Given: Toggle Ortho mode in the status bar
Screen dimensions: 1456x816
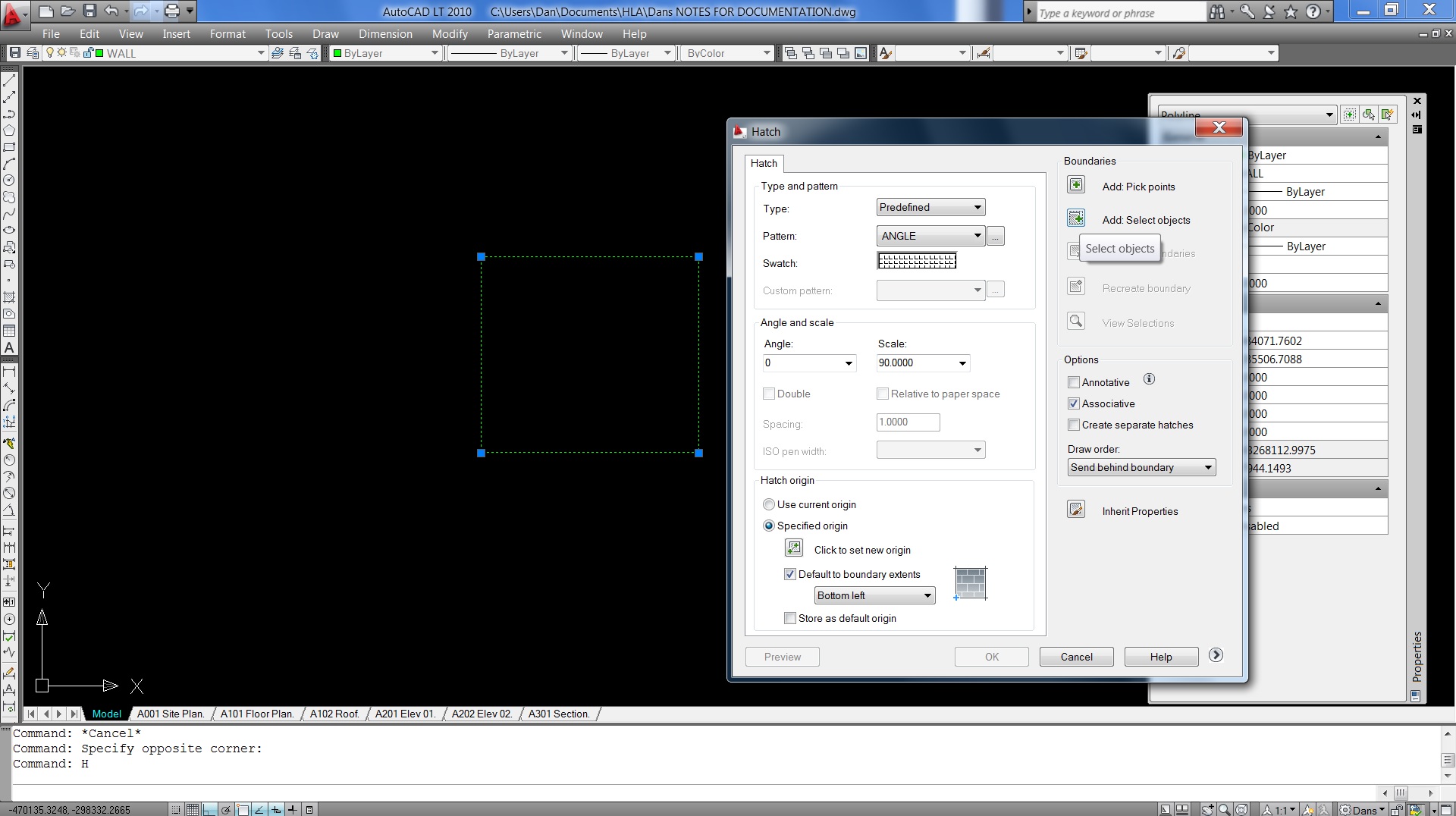Looking at the screenshot, I should tap(209, 808).
